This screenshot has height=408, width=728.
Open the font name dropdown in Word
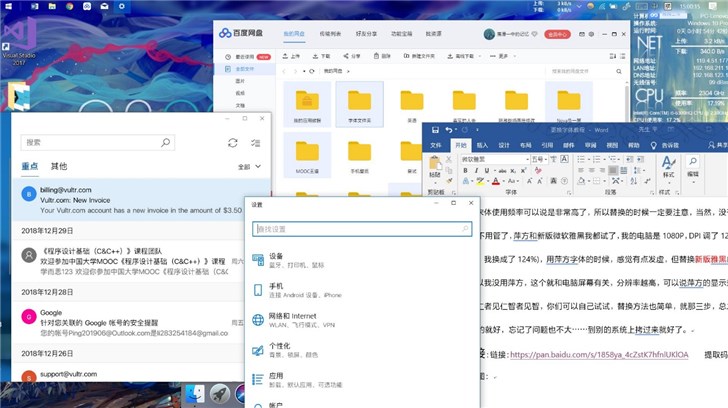[x=527, y=159]
